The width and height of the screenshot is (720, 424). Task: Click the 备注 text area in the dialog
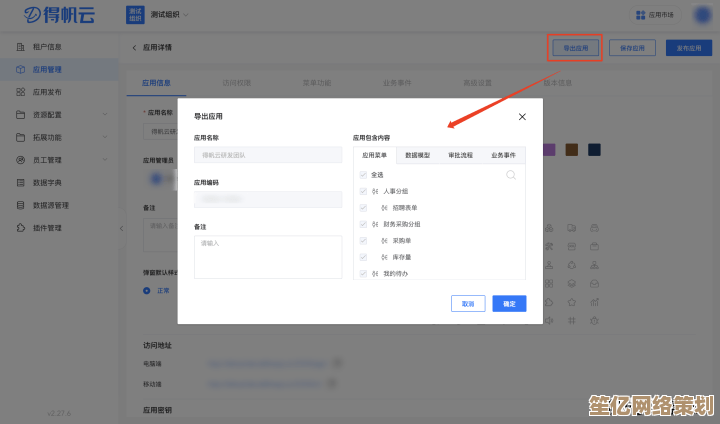point(267,257)
